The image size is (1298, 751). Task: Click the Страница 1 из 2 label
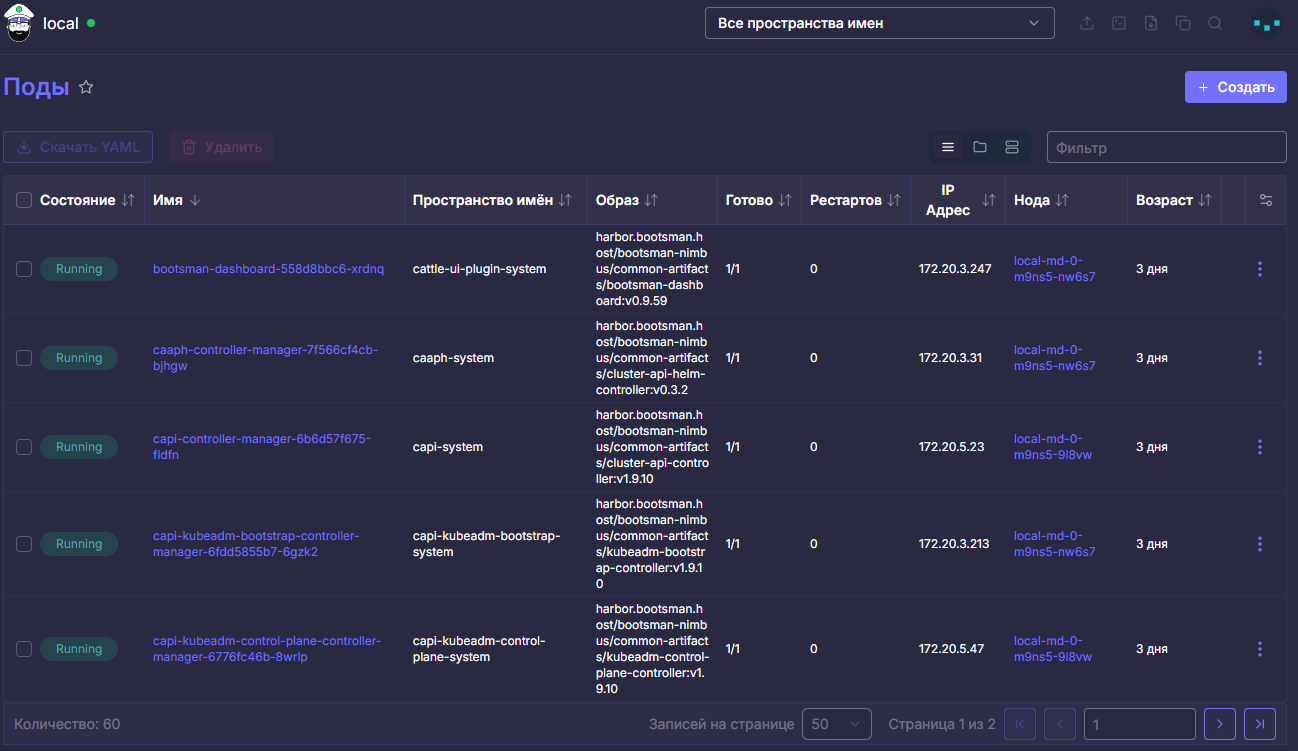942,724
